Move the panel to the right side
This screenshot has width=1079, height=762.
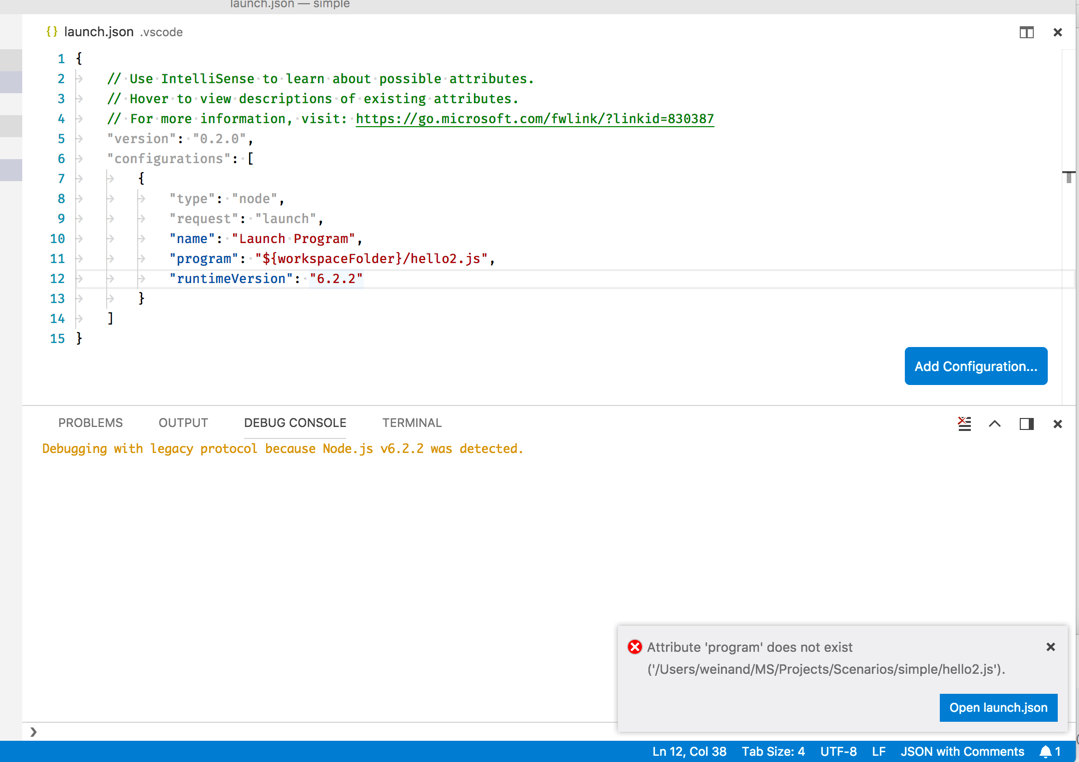tap(1025, 423)
